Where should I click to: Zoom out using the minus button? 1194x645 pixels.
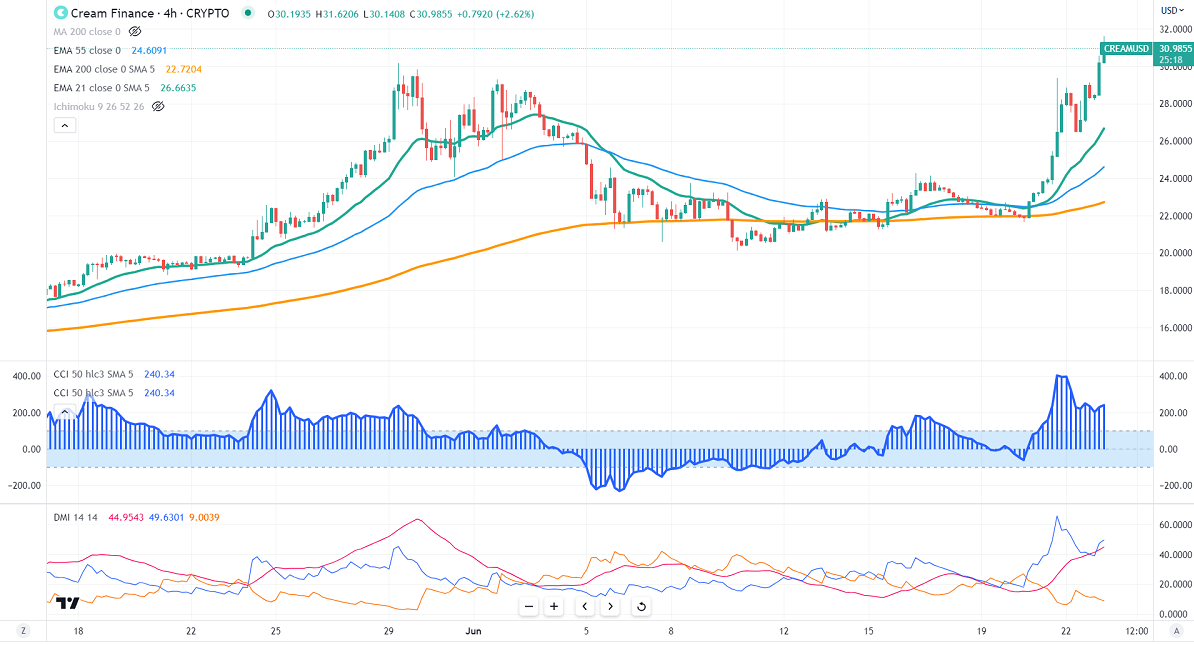click(529, 607)
